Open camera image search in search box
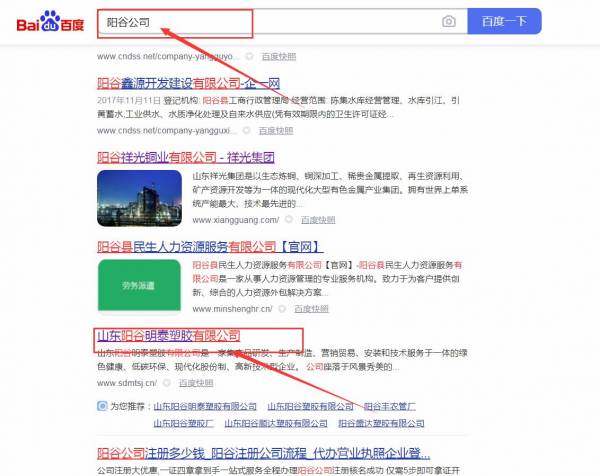The height and width of the screenshot is (476, 600). tap(449, 22)
